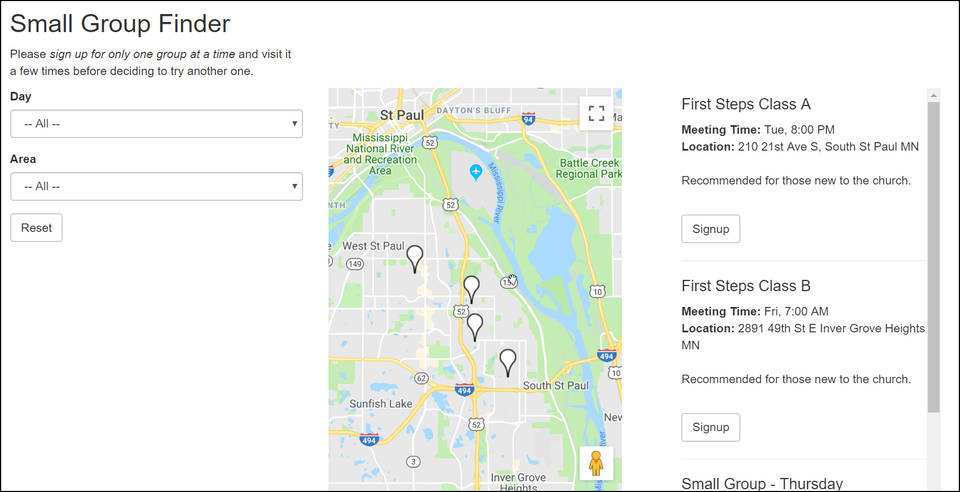Click the scrollbar up arrow in group list
Screen dimensions: 960x492
[x=933, y=95]
